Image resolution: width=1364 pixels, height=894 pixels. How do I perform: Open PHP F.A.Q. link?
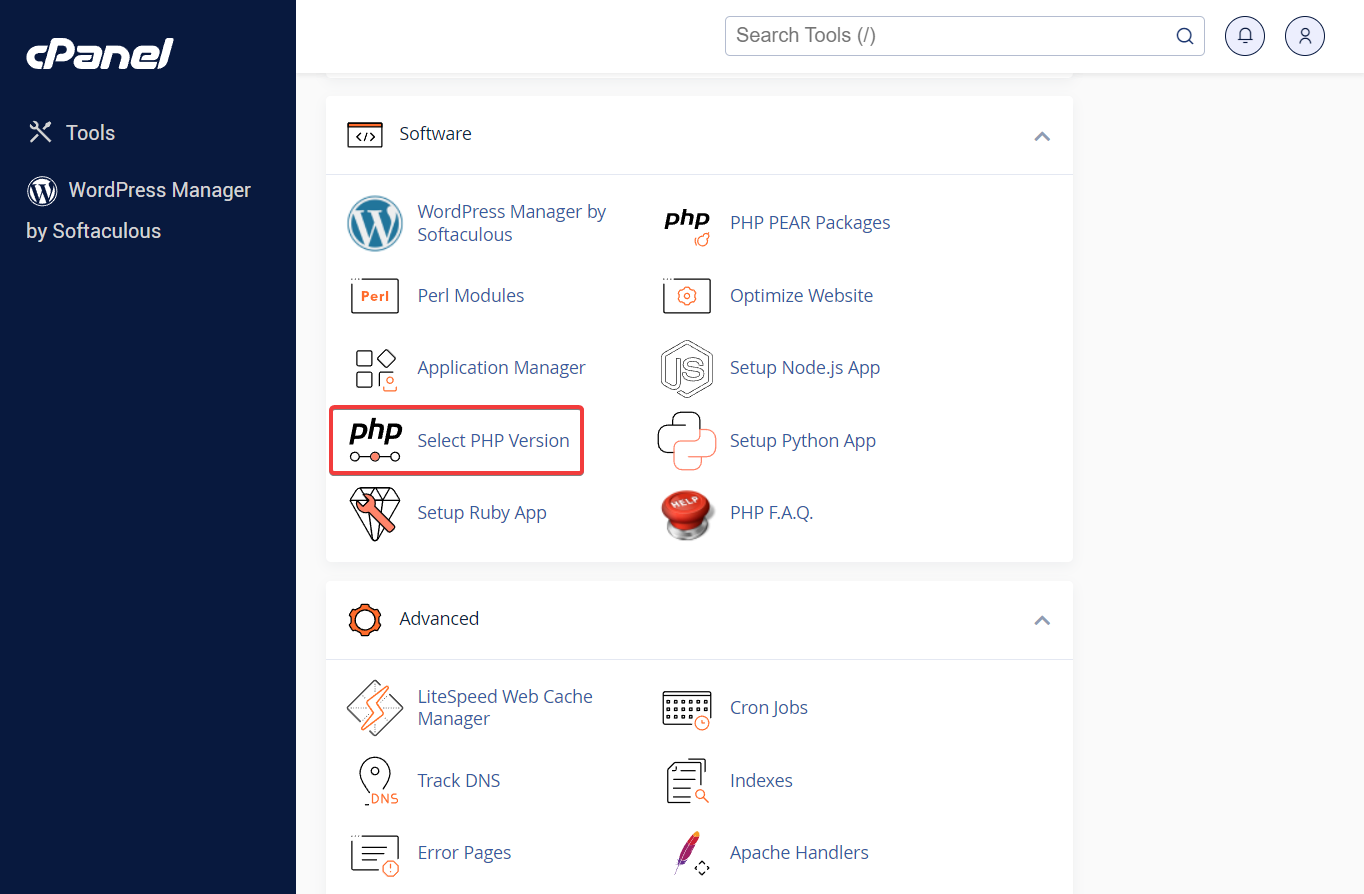(772, 513)
